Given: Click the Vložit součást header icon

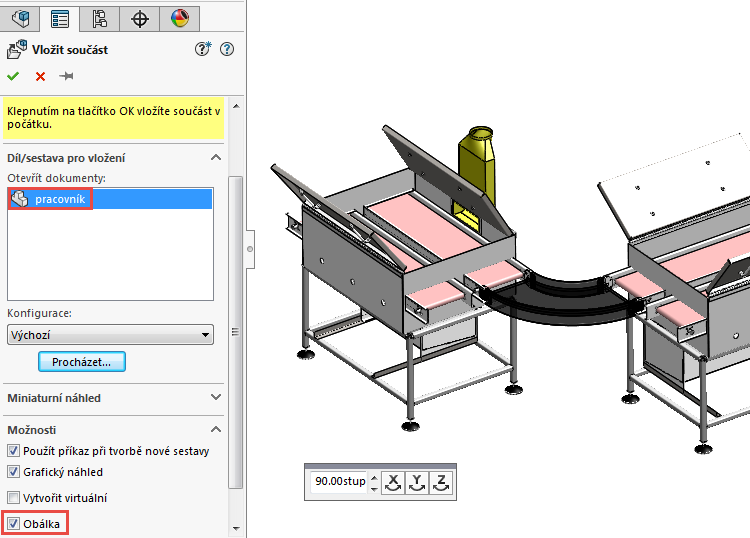Looking at the screenshot, I should point(17,49).
